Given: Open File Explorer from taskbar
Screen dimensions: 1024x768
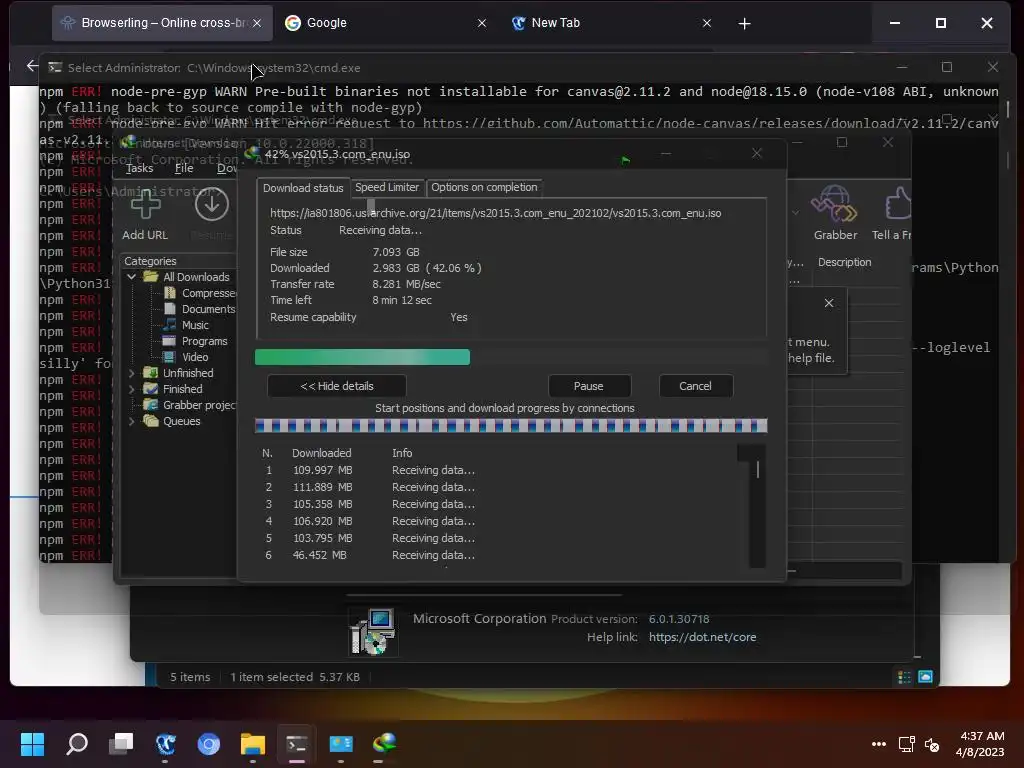Looking at the screenshot, I should [253, 744].
